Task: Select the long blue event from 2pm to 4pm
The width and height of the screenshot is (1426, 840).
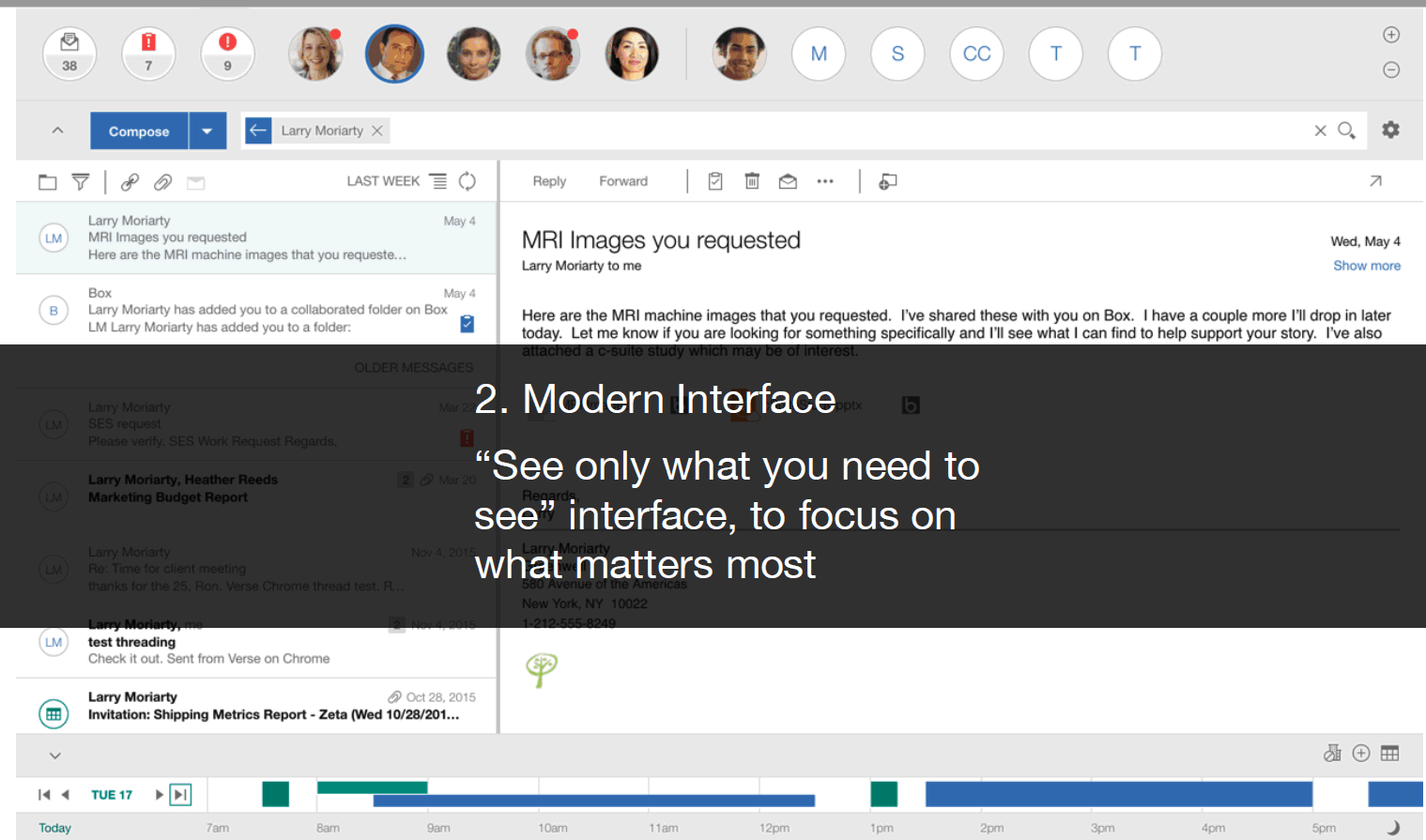Action: [1119, 794]
